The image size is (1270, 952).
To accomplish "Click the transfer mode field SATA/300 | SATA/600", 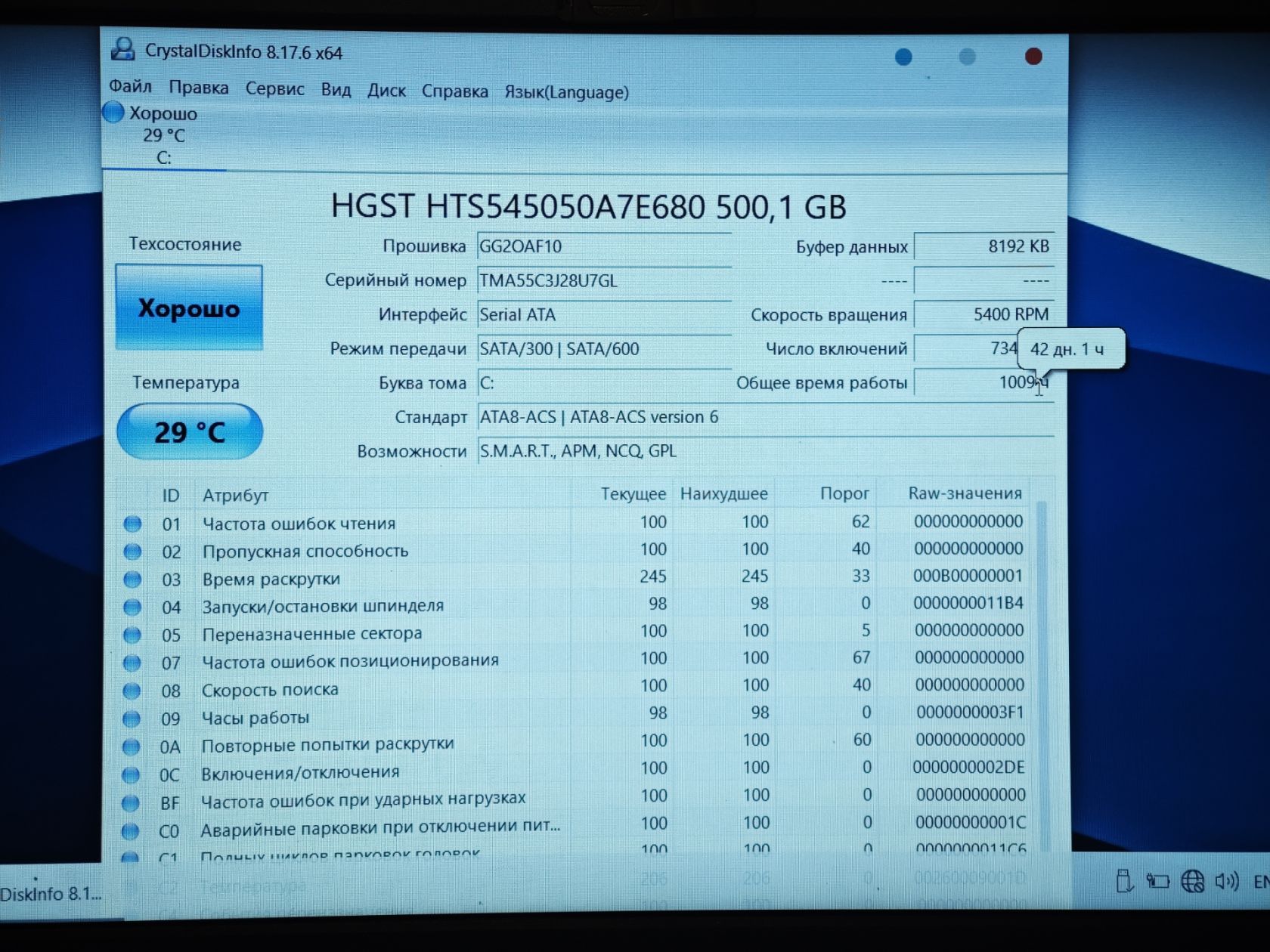I will (x=604, y=348).
